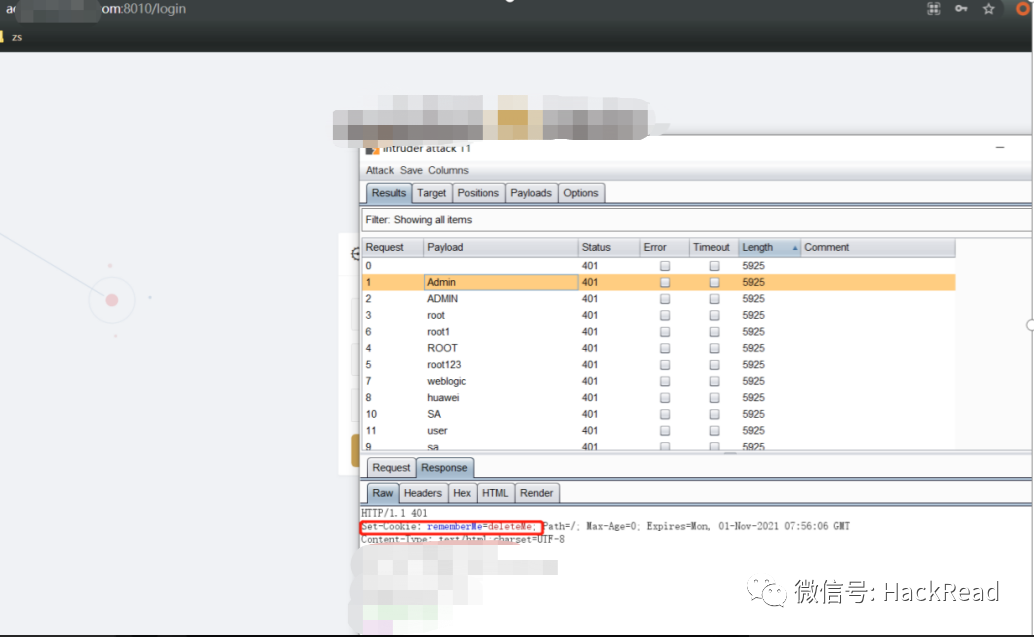Tick the Timeout checkbox for root row
Image resolution: width=1034 pixels, height=637 pixels.
coord(714,316)
